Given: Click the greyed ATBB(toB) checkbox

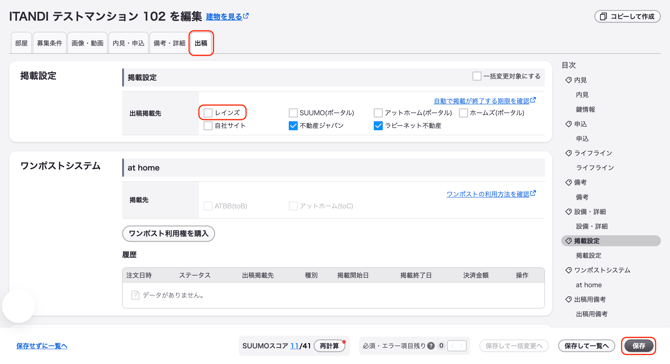Looking at the screenshot, I should point(208,206).
